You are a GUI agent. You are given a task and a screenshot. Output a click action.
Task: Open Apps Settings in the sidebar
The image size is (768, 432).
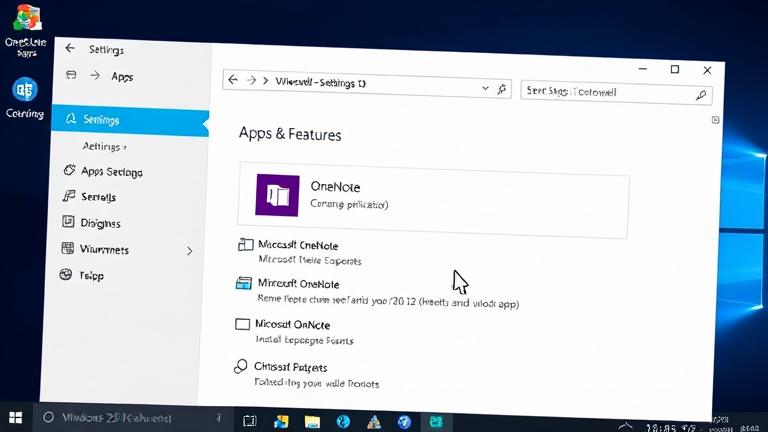(x=112, y=171)
